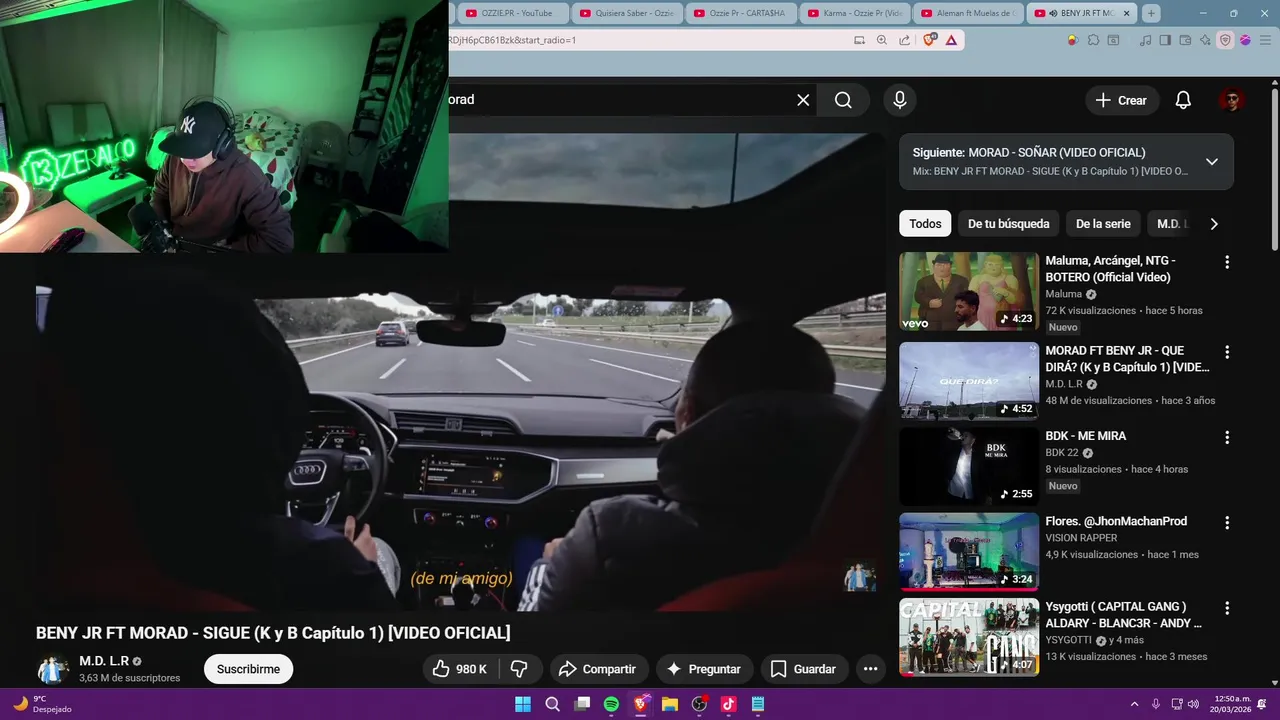Screen dimensions: 1280x720
Task: Open Flores JhonMachanProd video thumbnail
Action: click(969, 551)
